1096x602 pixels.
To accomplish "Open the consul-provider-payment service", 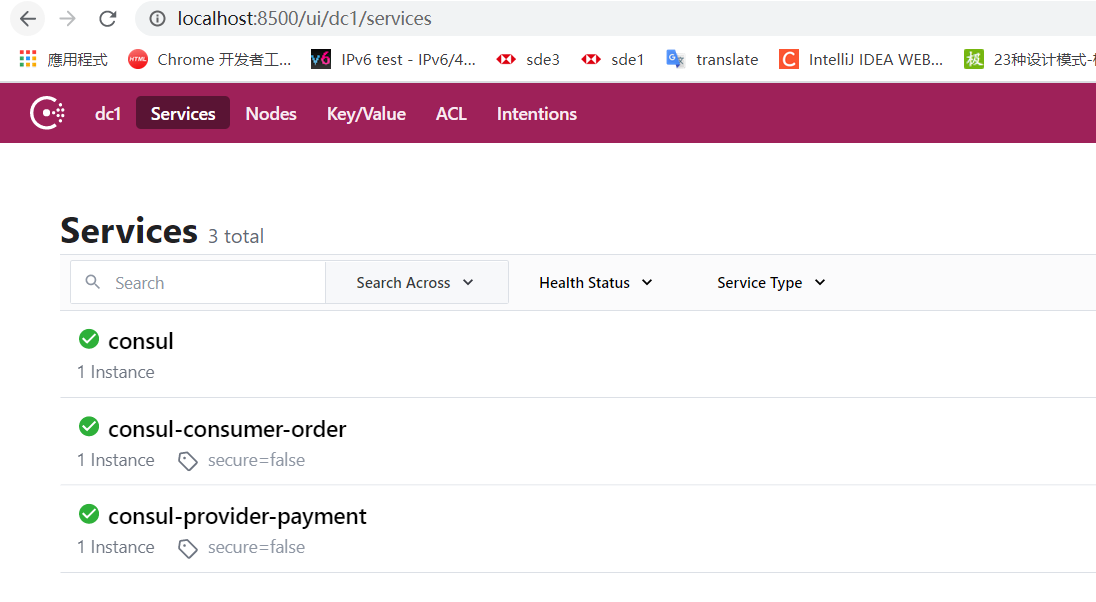I will point(237,516).
